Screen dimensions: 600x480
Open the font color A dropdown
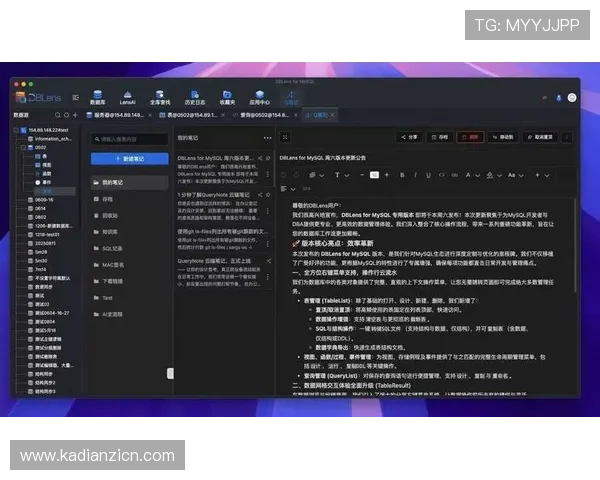coord(472,175)
